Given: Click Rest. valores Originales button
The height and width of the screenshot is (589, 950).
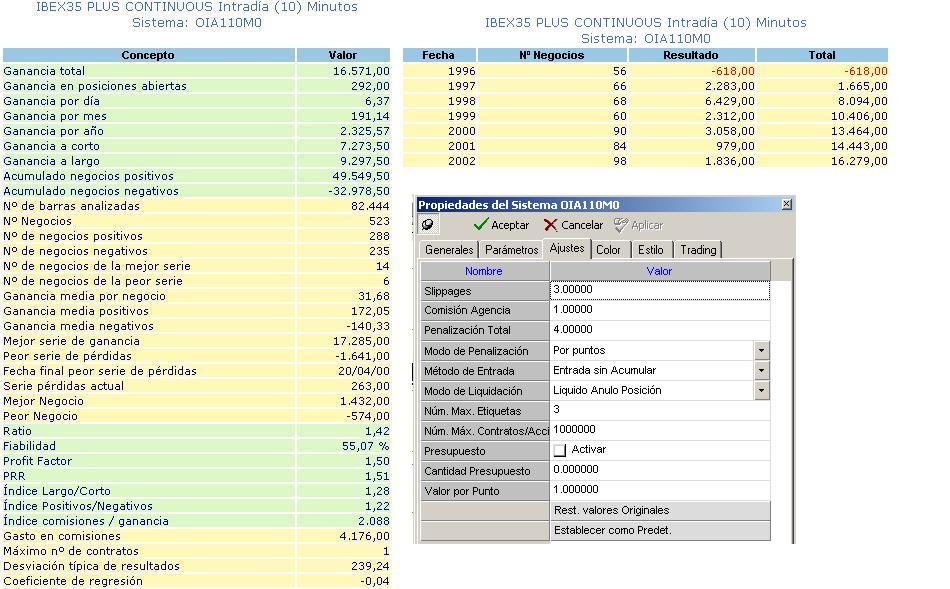Looking at the screenshot, I should pyautogui.click(x=660, y=510).
